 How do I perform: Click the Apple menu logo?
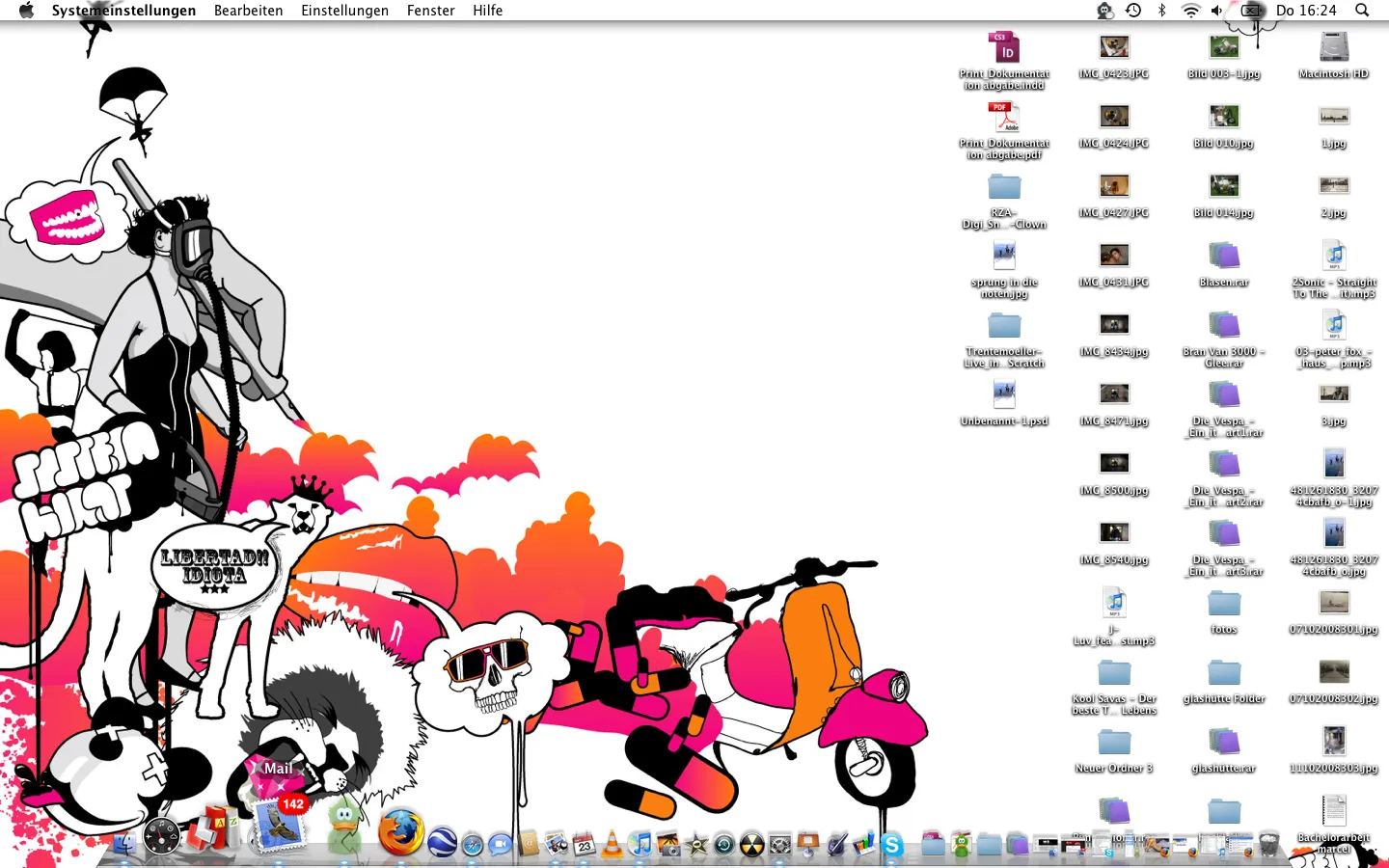26,11
